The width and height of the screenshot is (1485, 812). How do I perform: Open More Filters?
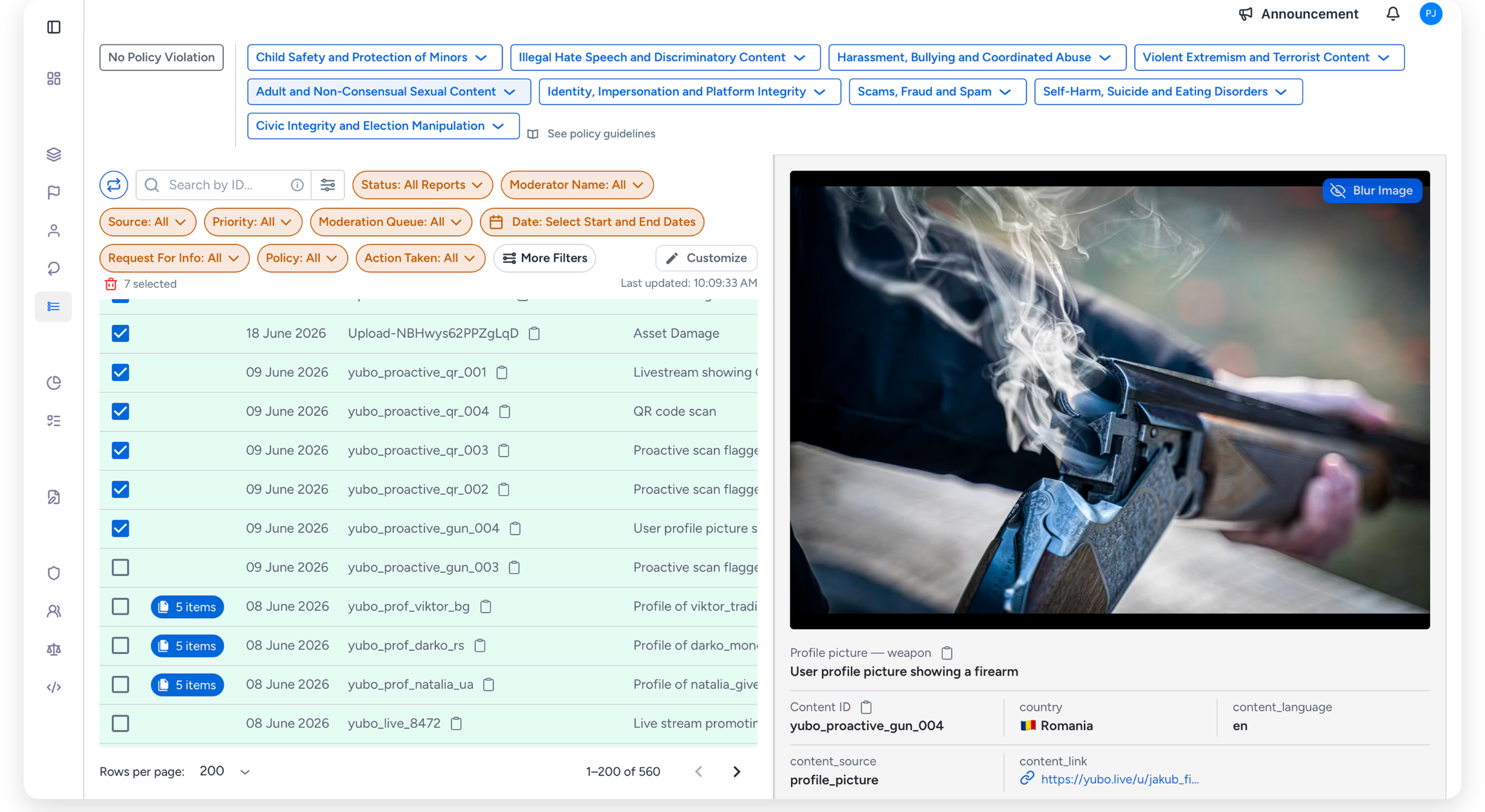point(544,258)
